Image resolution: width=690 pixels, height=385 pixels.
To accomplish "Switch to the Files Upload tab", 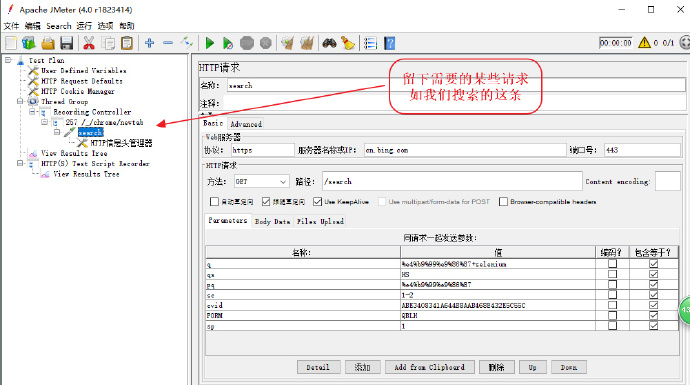I will click(x=320, y=221).
